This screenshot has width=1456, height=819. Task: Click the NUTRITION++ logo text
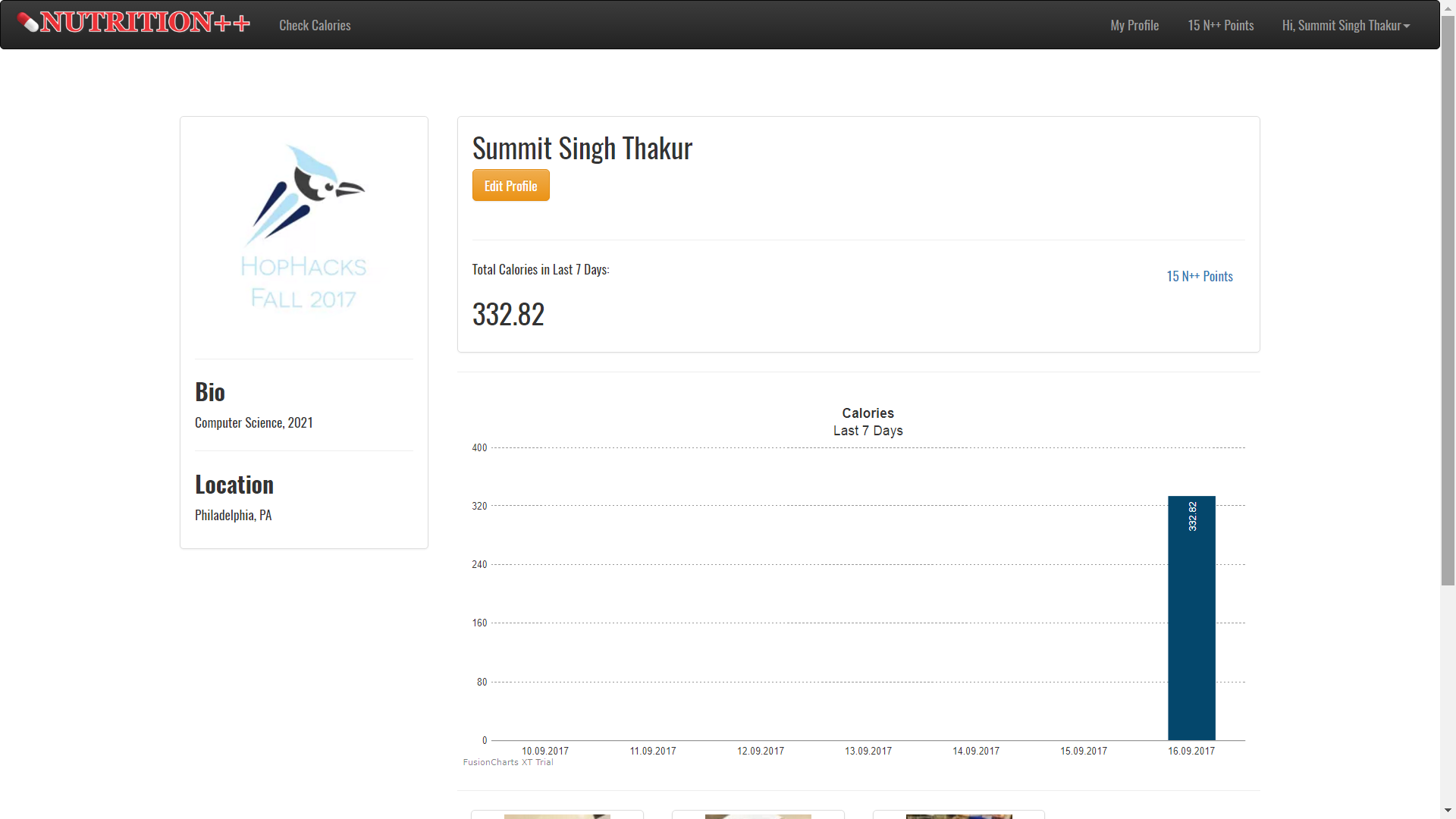(145, 23)
